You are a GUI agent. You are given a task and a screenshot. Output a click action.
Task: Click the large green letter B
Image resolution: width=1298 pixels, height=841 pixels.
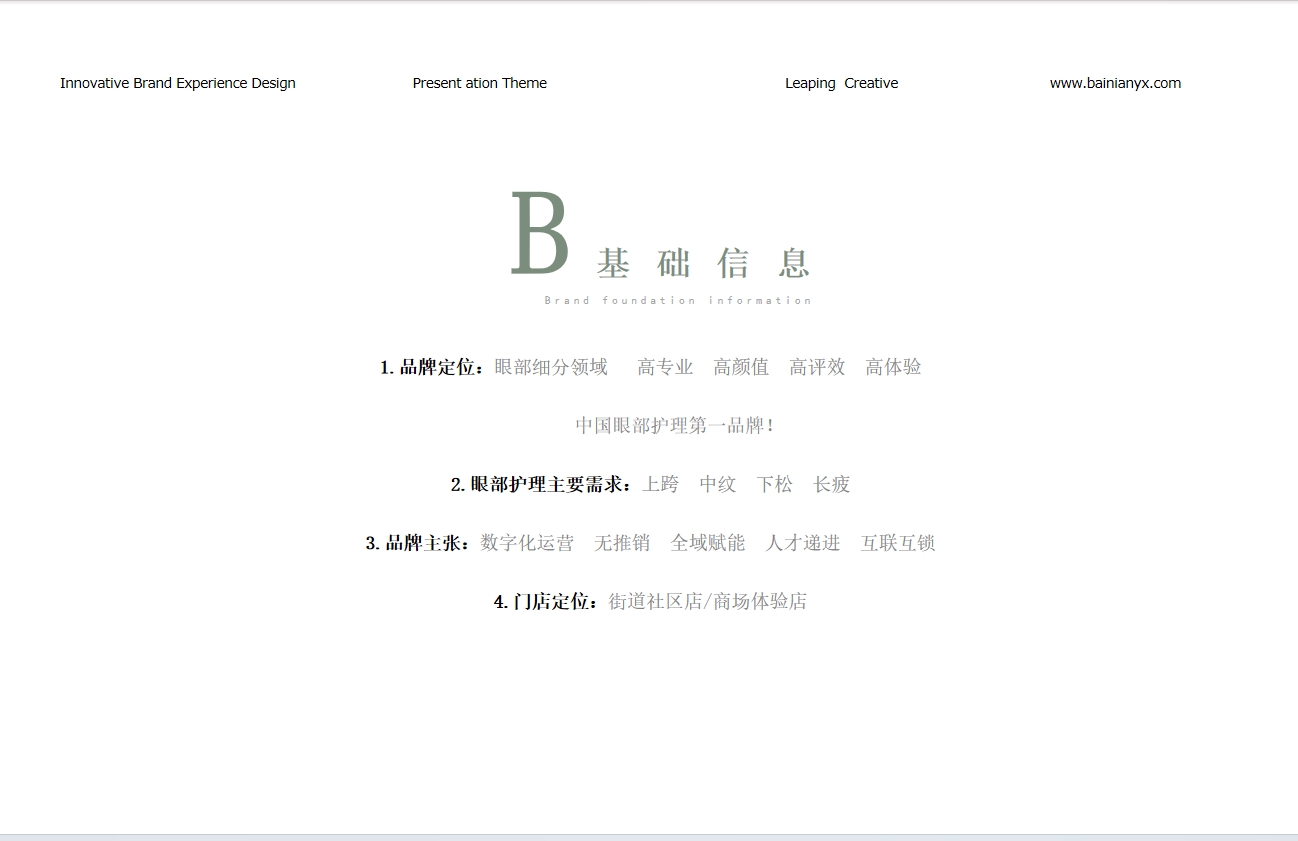pos(540,234)
